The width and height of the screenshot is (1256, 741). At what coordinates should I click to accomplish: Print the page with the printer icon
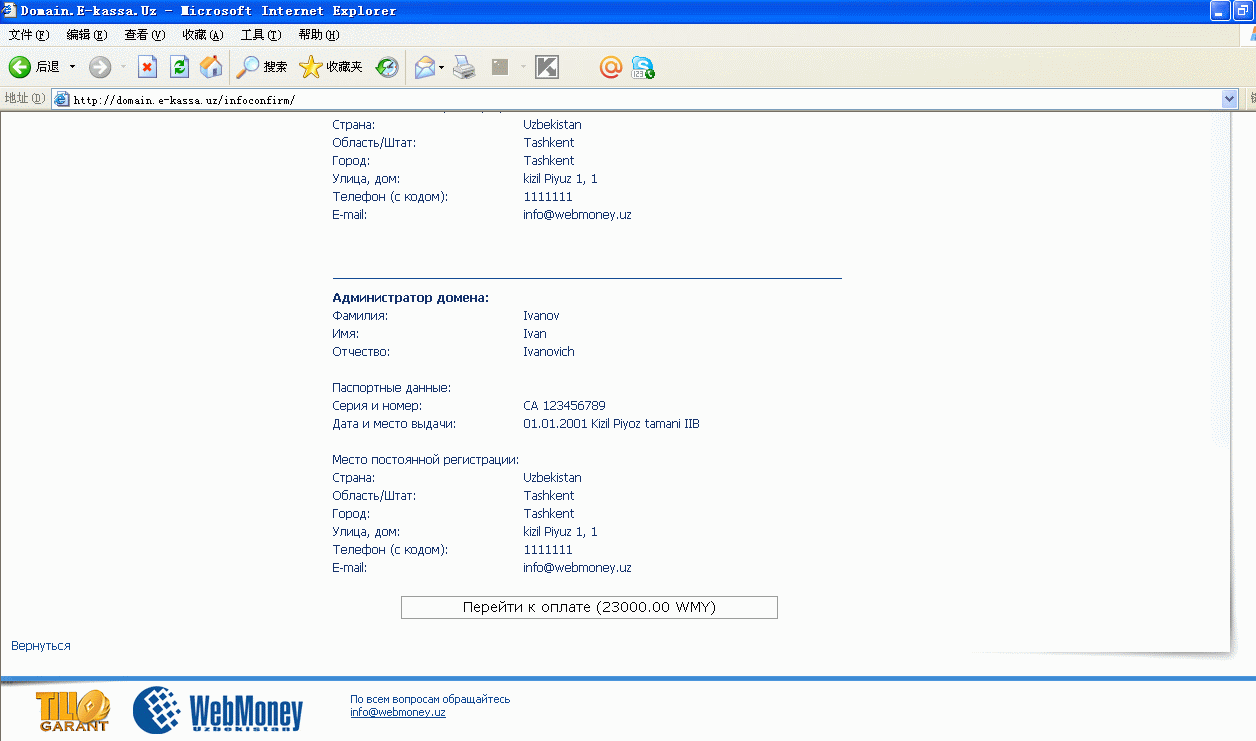click(464, 67)
